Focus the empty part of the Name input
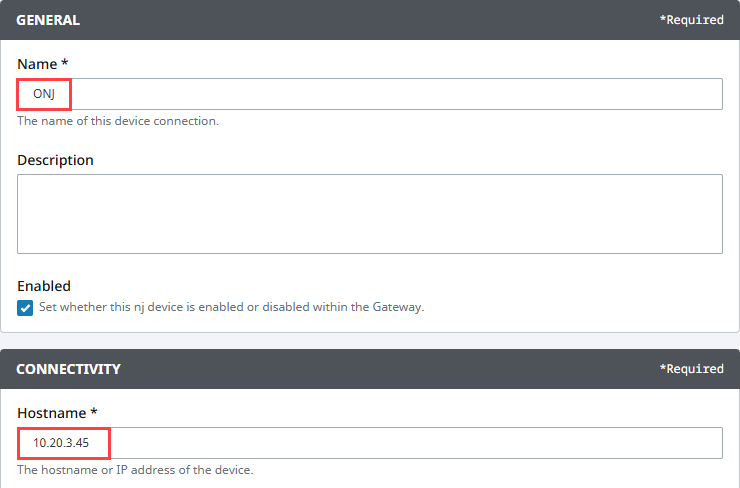 [x=396, y=94]
